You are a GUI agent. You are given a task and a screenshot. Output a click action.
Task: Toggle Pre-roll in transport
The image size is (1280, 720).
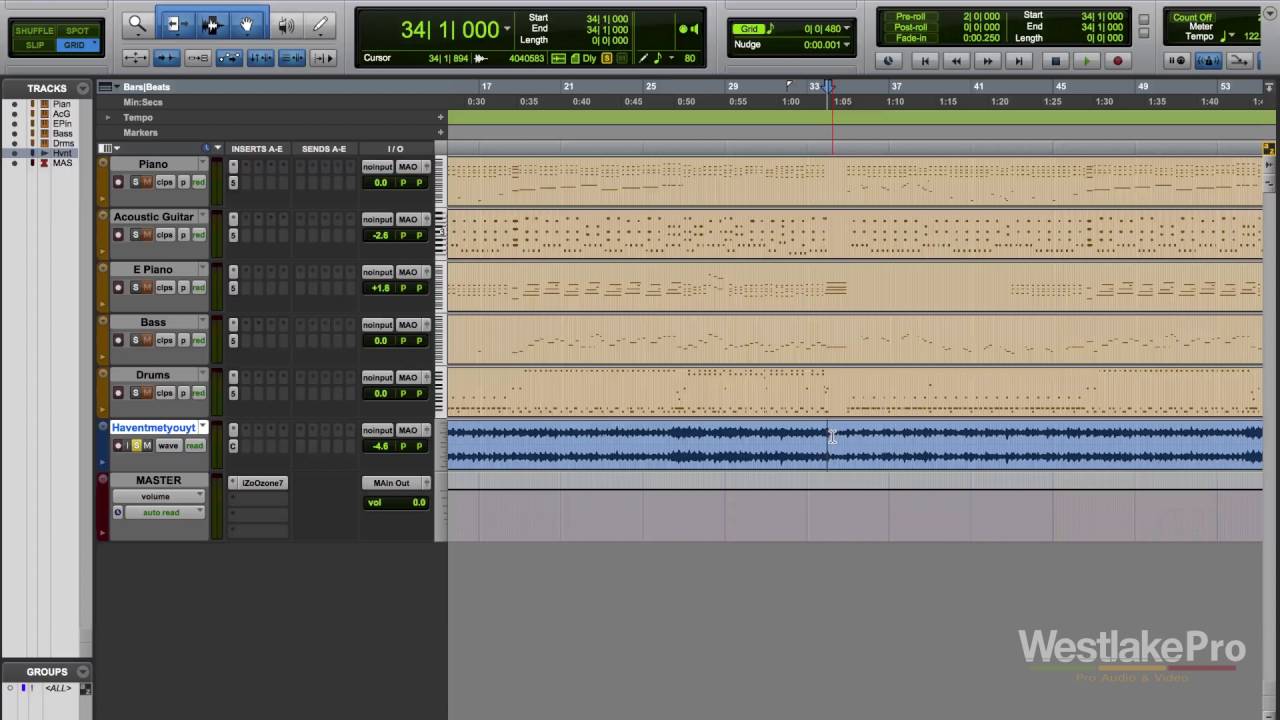[910, 17]
